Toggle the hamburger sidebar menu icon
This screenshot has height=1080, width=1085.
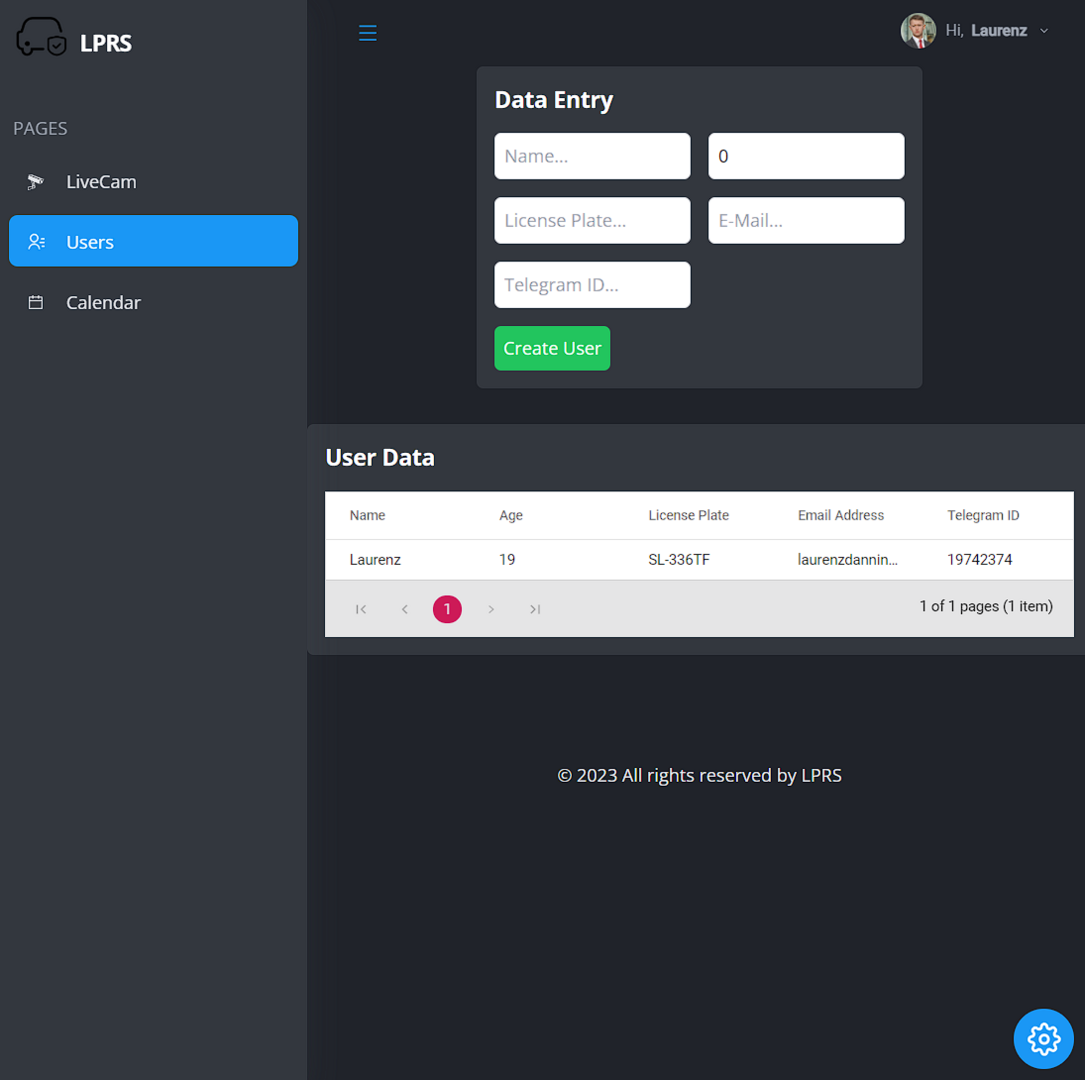367,33
